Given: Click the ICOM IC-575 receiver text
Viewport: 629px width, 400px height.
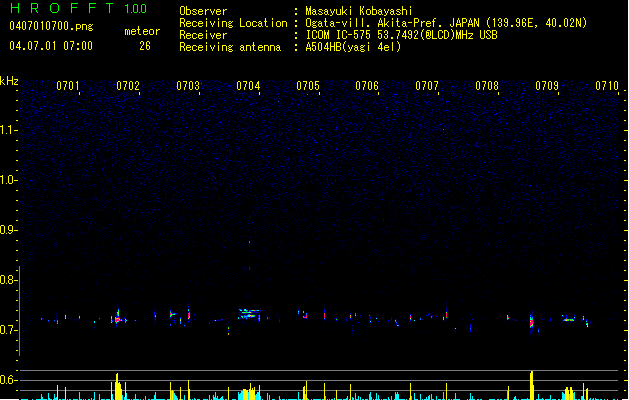Looking at the screenshot, I should (401, 35).
